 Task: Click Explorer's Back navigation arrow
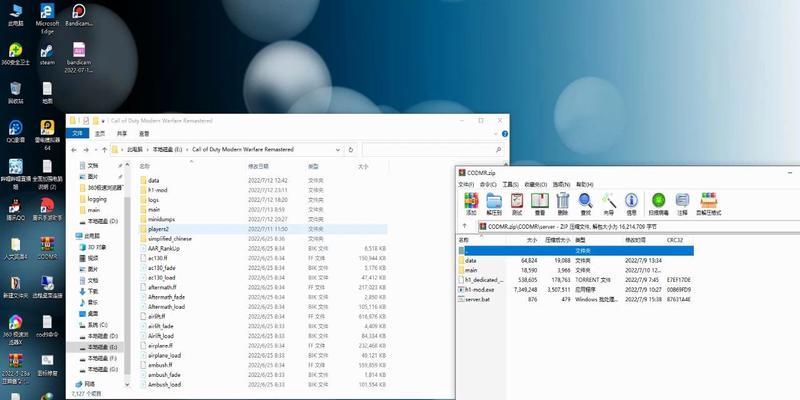click(74, 150)
